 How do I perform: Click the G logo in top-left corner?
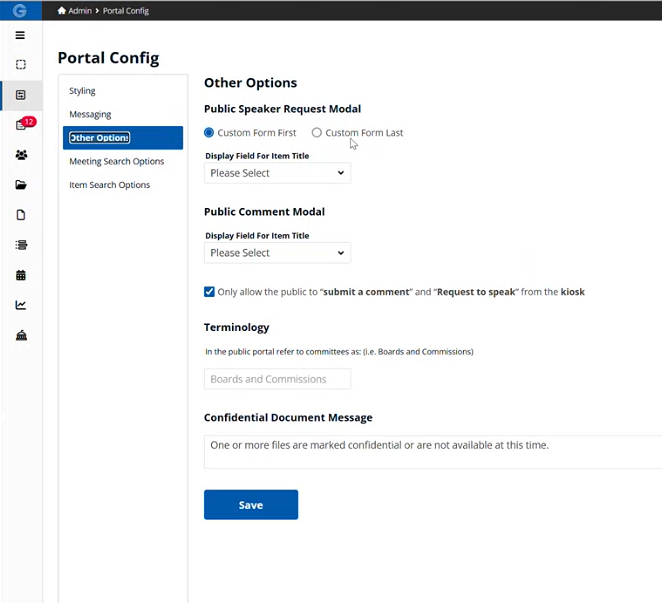click(19, 10)
